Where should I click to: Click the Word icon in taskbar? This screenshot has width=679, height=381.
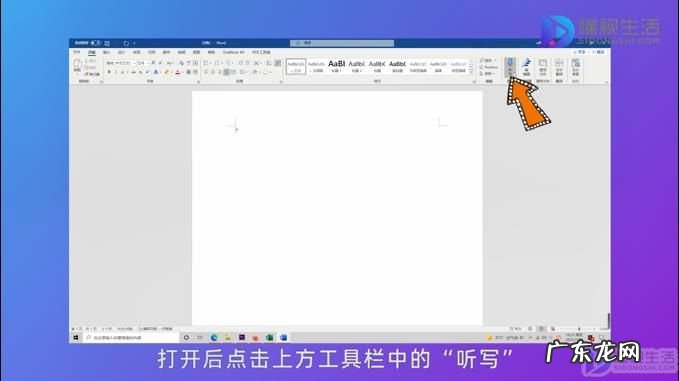[x=283, y=337]
